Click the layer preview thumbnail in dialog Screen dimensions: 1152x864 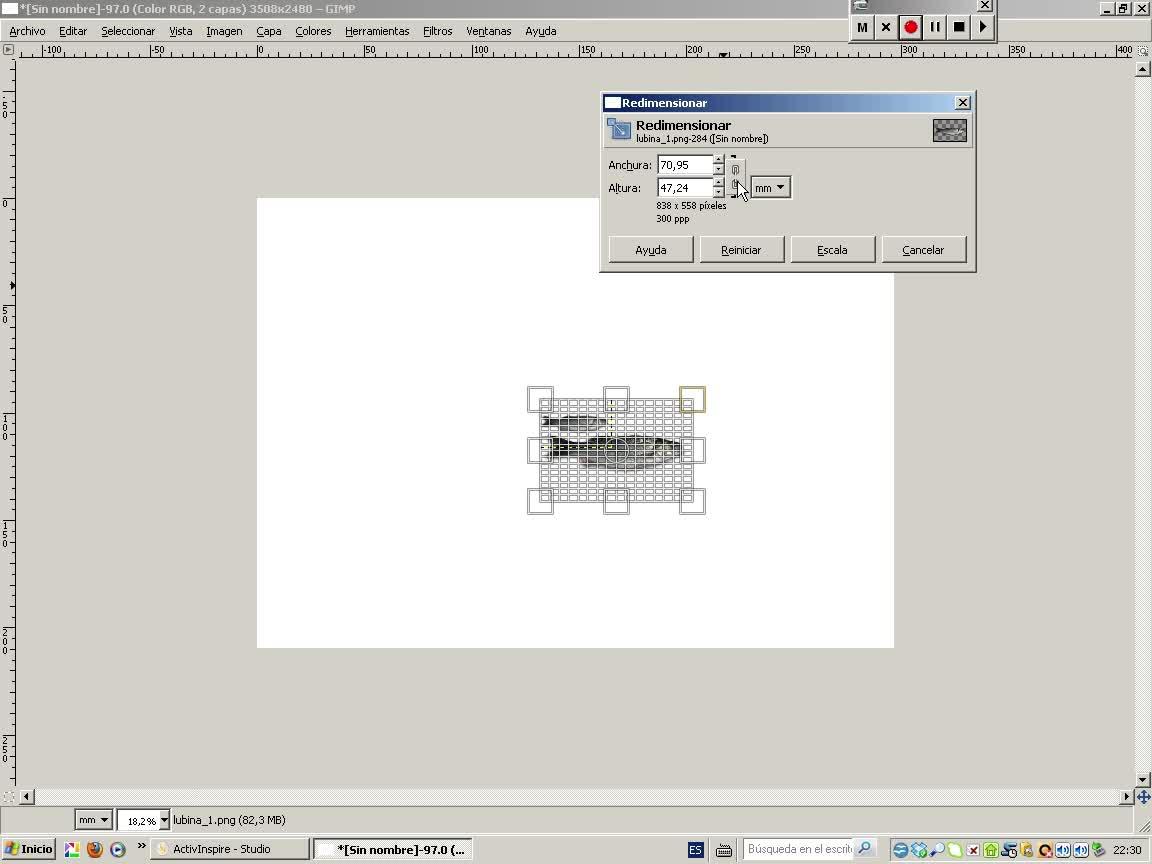click(949, 131)
